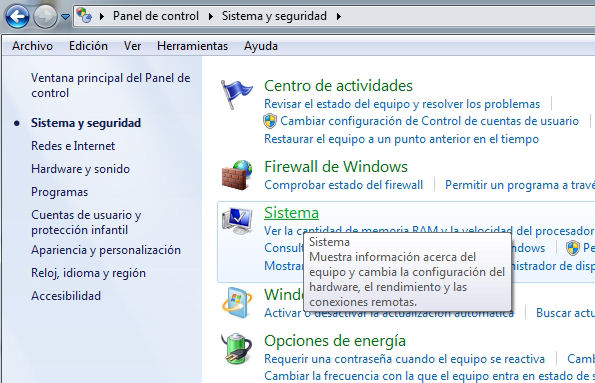This screenshot has height=383, width=595.
Task: Click the Centro de actividades flag icon
Action: [236, 95]
